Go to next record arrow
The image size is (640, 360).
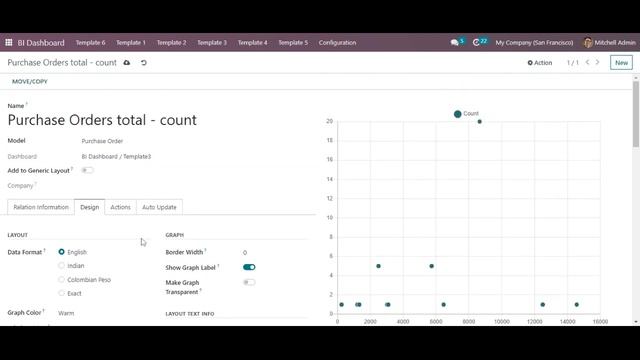[598, 62]
